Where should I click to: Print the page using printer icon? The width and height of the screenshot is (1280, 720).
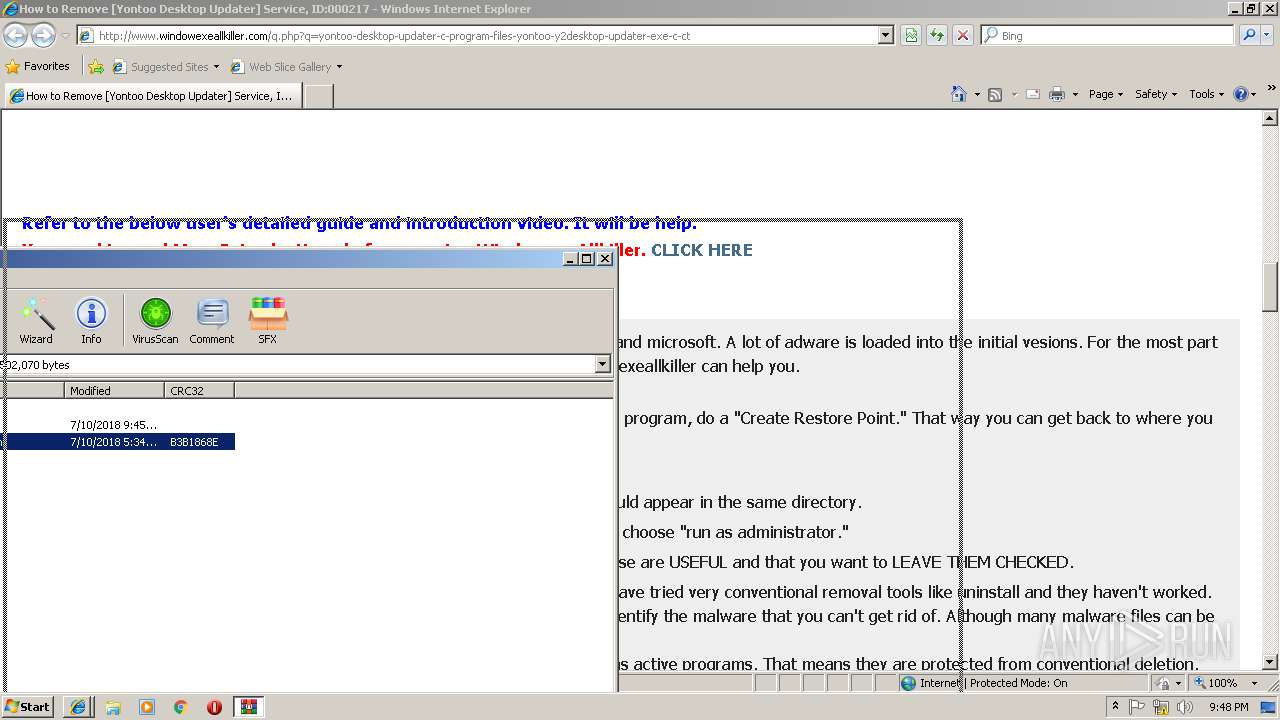coord(1057,94)
